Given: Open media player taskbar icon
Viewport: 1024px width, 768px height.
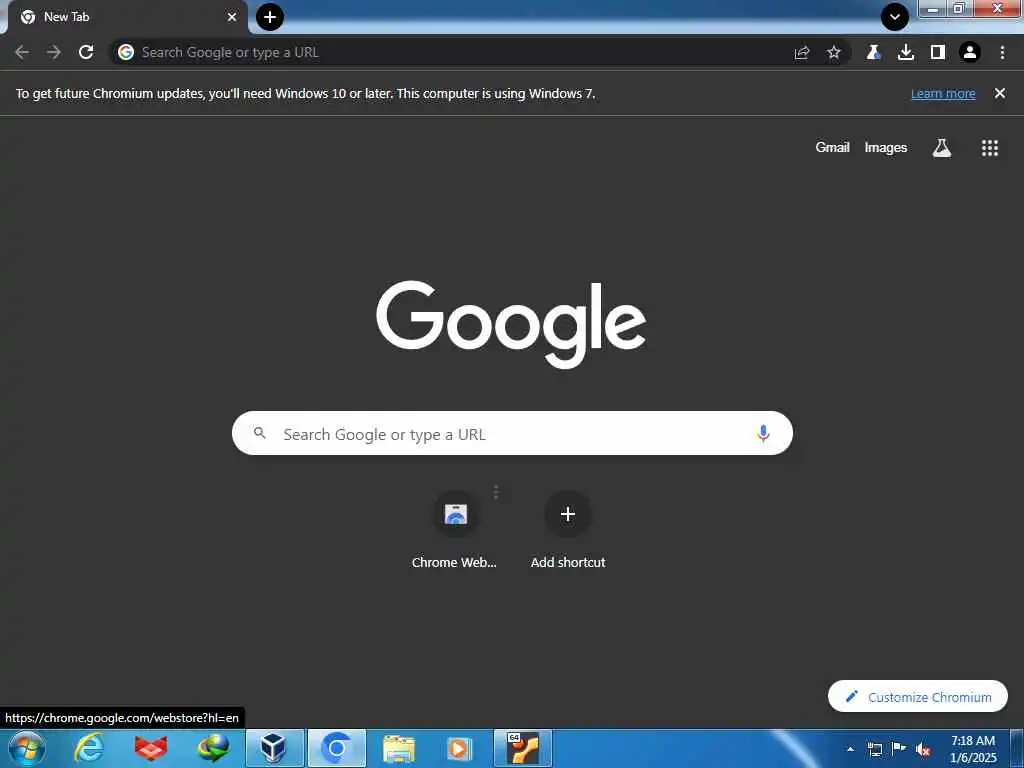Looking at the screenshot, I should 460,748.
